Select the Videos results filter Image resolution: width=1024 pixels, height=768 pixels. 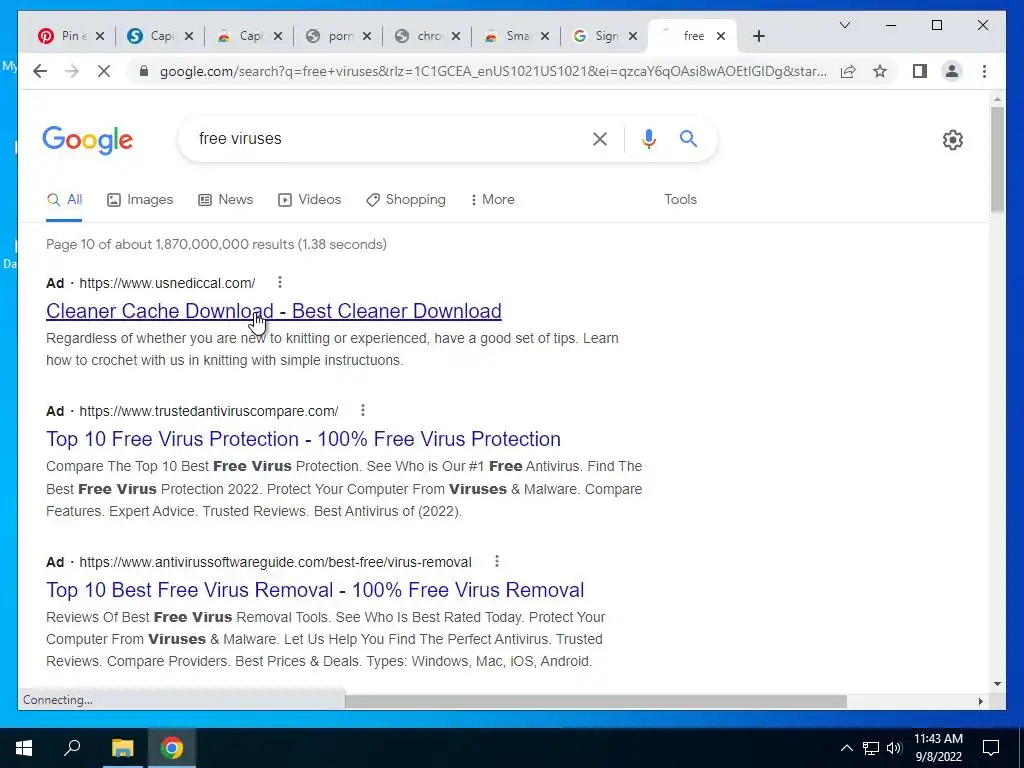[x=310, y=200]
